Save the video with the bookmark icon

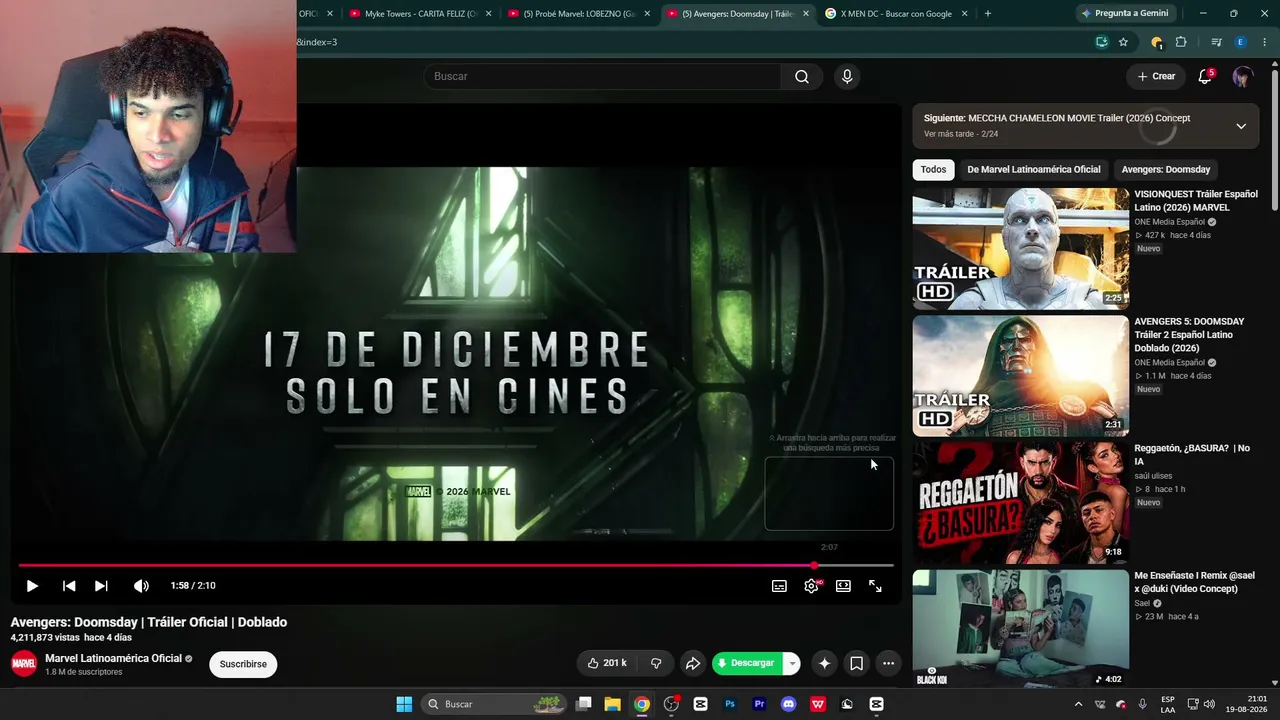[x=856, y=663]
